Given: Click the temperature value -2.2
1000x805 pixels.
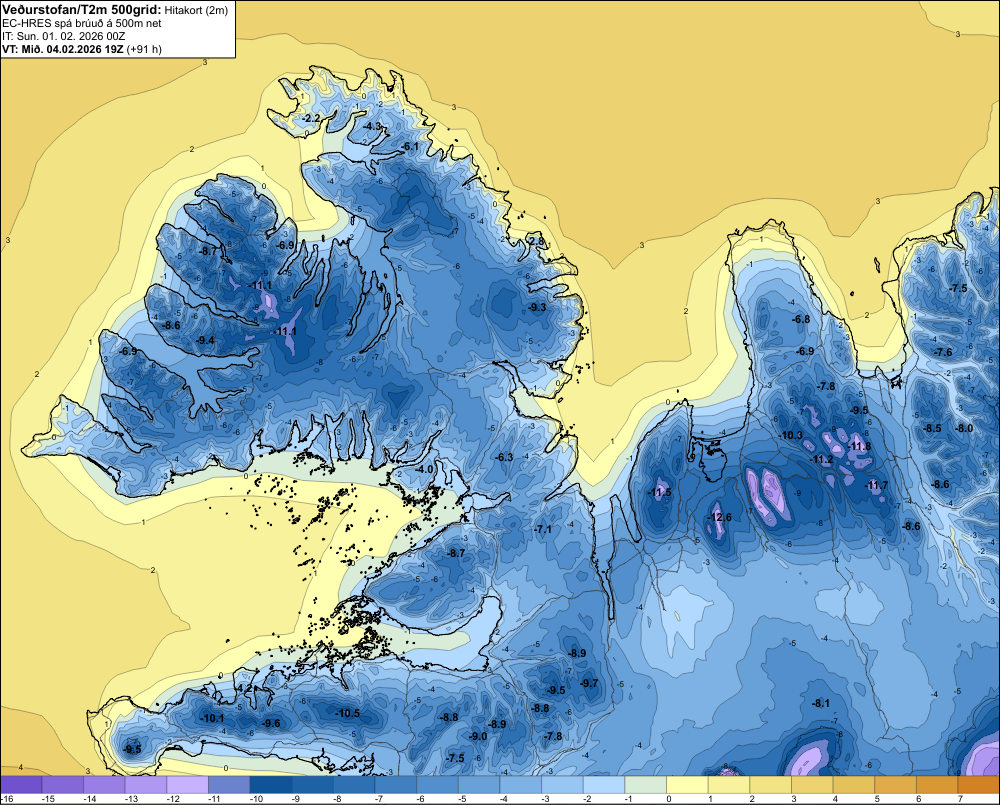Looking at the screenshot, I should (x=311, y=119).
